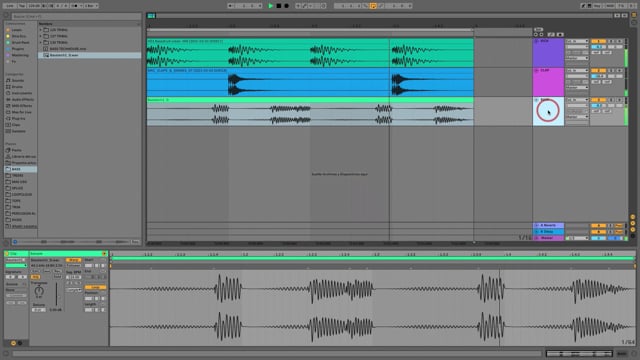Viewport: 640px width, 360px height.
Task: Switch to Session view using the selector icon
Action: point(633,22)
